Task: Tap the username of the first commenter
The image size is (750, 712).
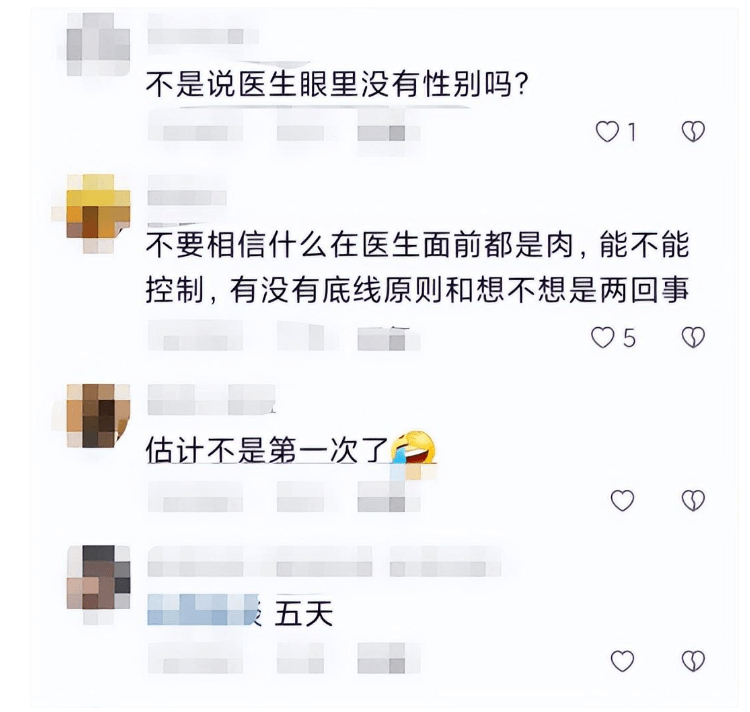Action: [203, 36]
